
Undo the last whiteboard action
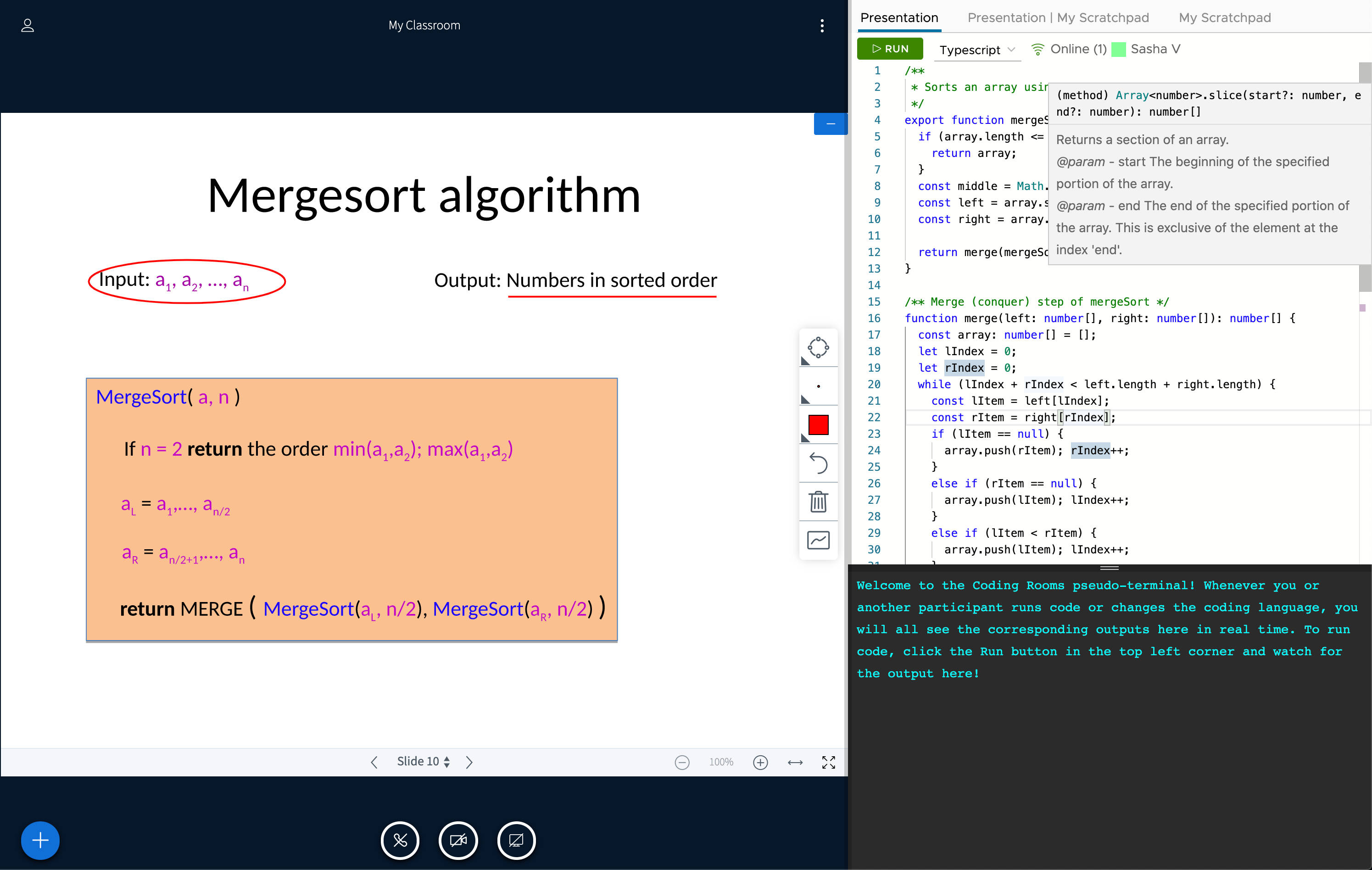tap(819, 463)
